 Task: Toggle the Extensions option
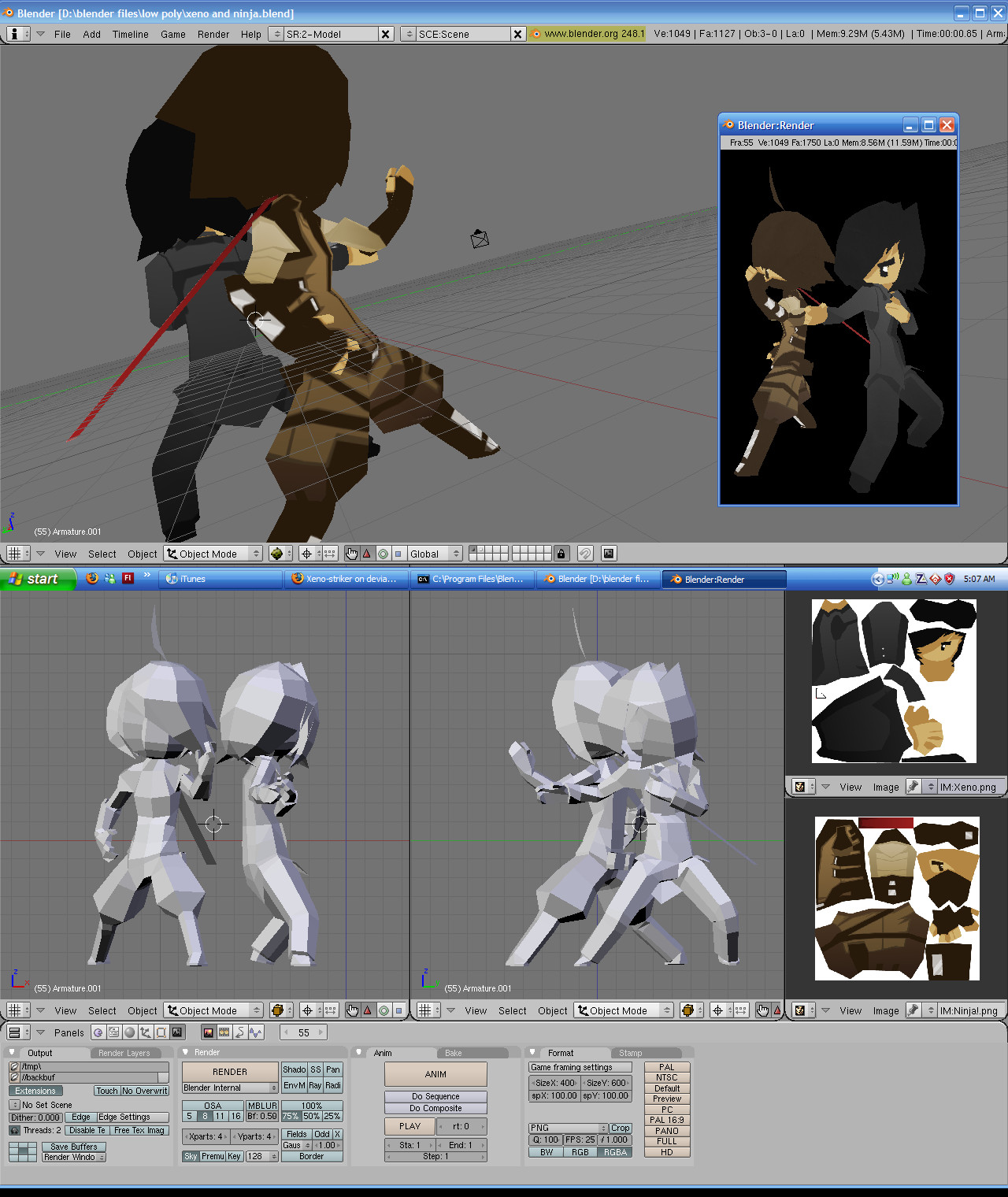35,1091
